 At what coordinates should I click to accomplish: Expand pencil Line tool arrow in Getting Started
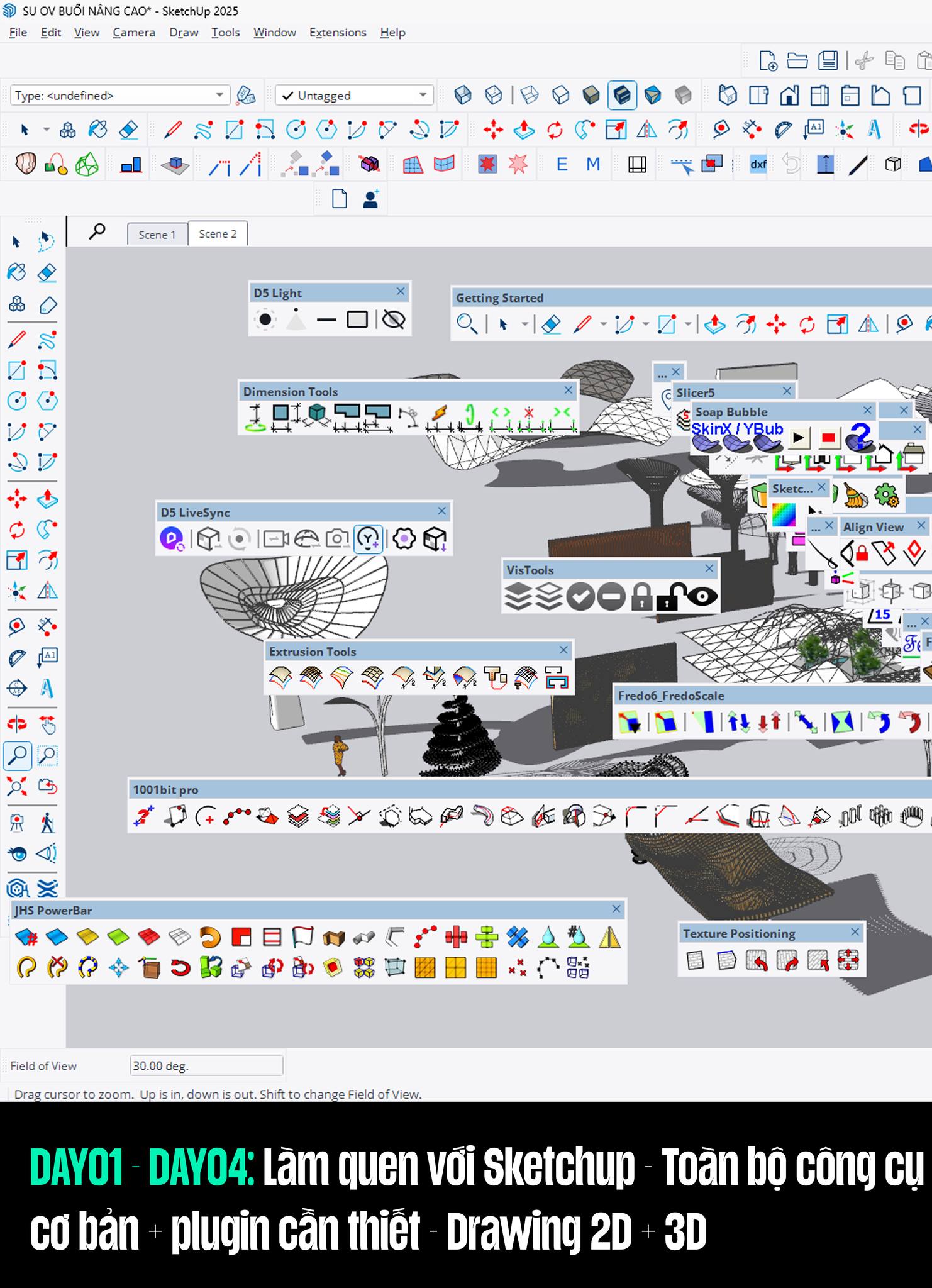(603, 325)
